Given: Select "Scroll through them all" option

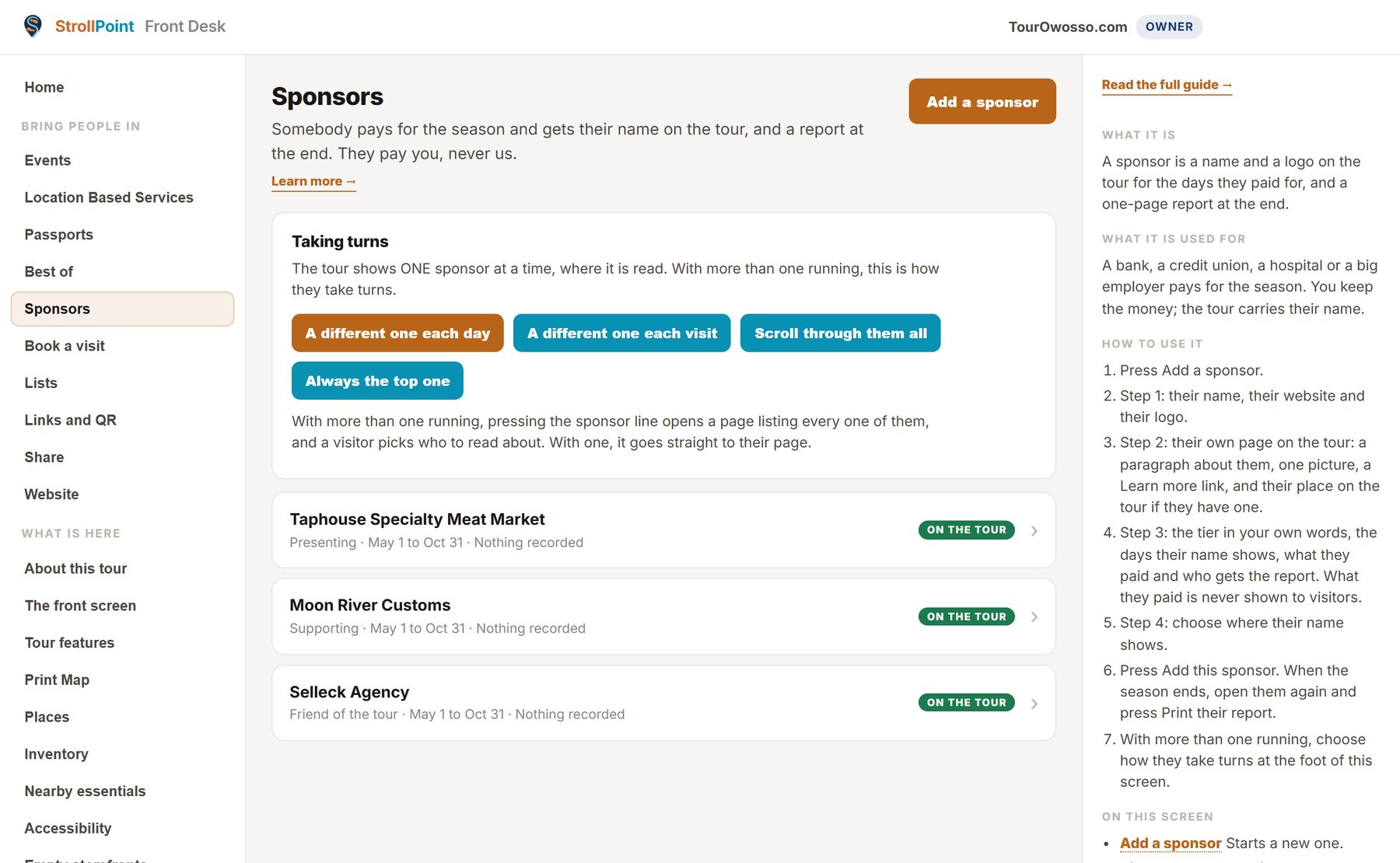Looking at the screenshot, I should pyautogui.click(x=840, y=334).
